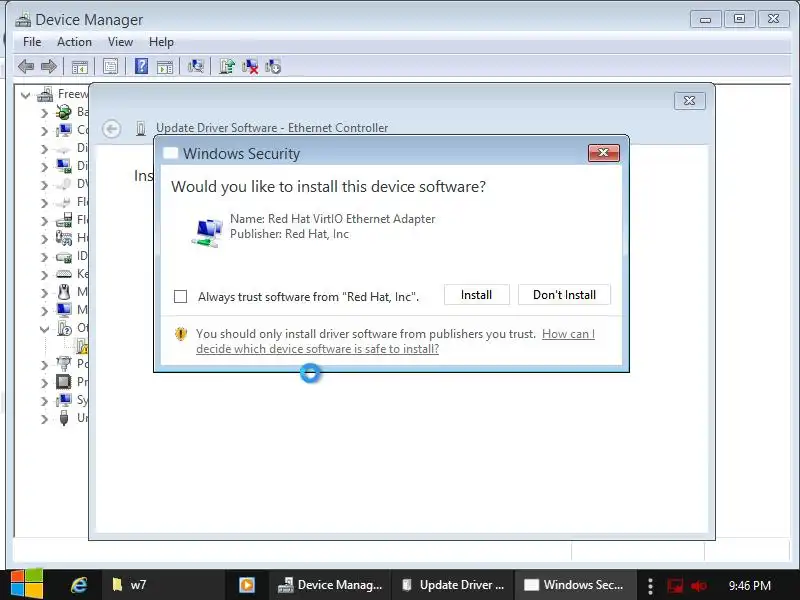Expand the DVD drives (DV) tree category
This screenshot has width=800, height=600.
tap(44, 185)
